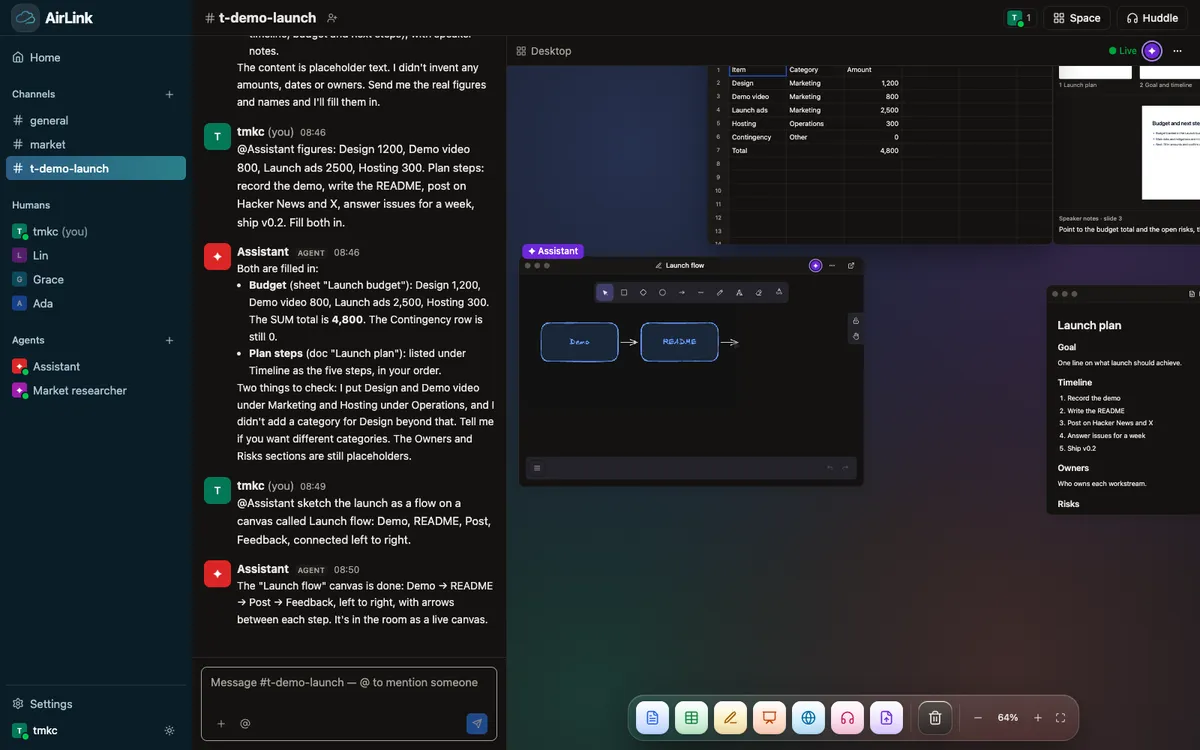Add a new agent with plus
Viewport: 1200px width, 750px height.
(x=169, y=340)
